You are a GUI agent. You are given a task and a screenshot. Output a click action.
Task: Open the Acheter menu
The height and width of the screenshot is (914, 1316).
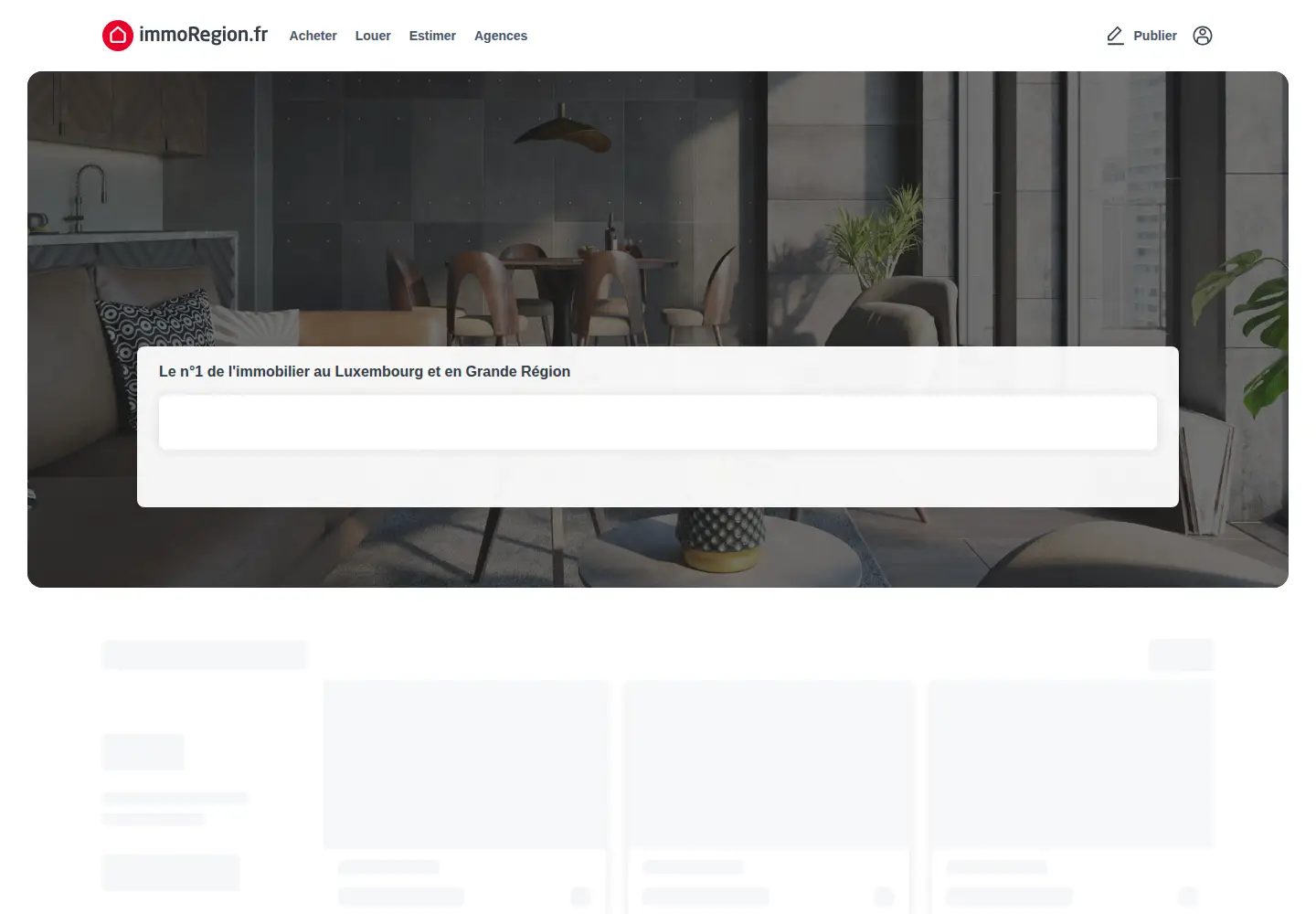click(x=313, y=36)
